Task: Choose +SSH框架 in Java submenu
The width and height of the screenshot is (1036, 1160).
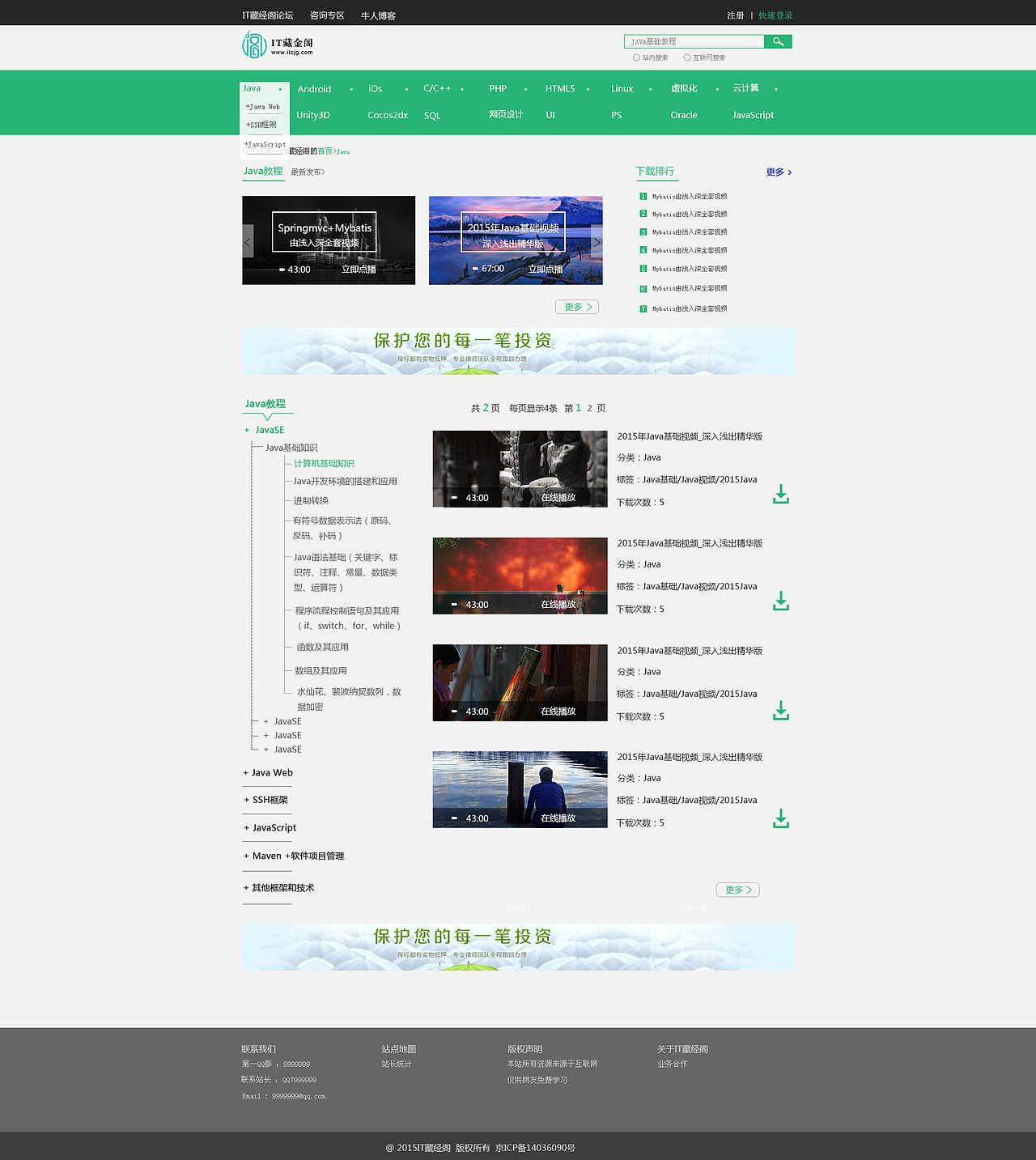Action: 261,125
